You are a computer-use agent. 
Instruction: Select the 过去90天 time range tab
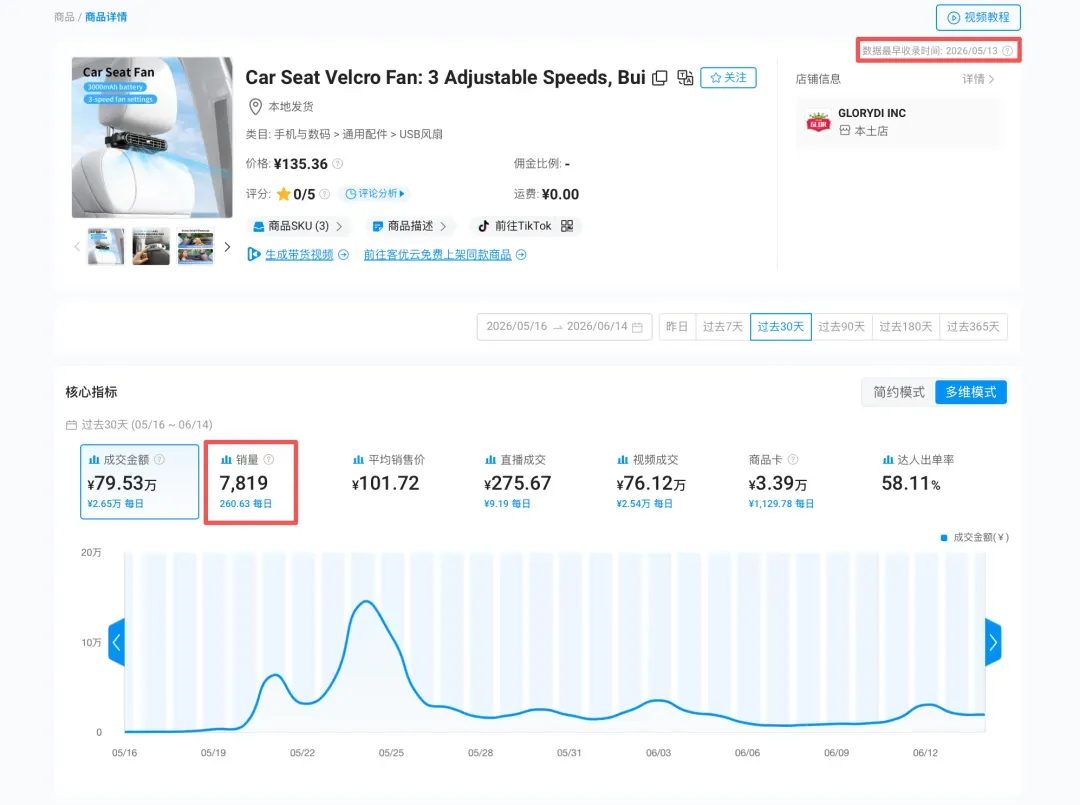(x=842, y=326)
